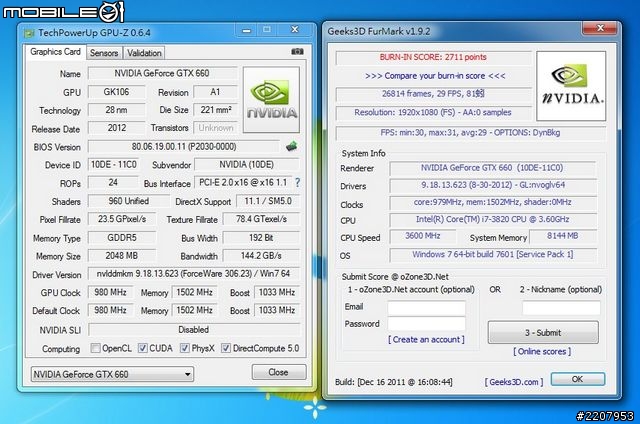Click the CPU Speed value 3600 MHz
The image size is (640, 424).
point(423,236)
